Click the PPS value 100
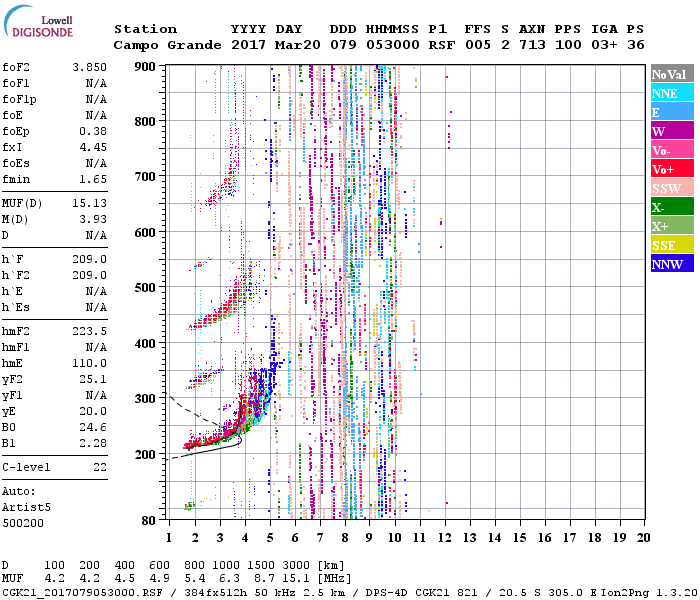 568,45
